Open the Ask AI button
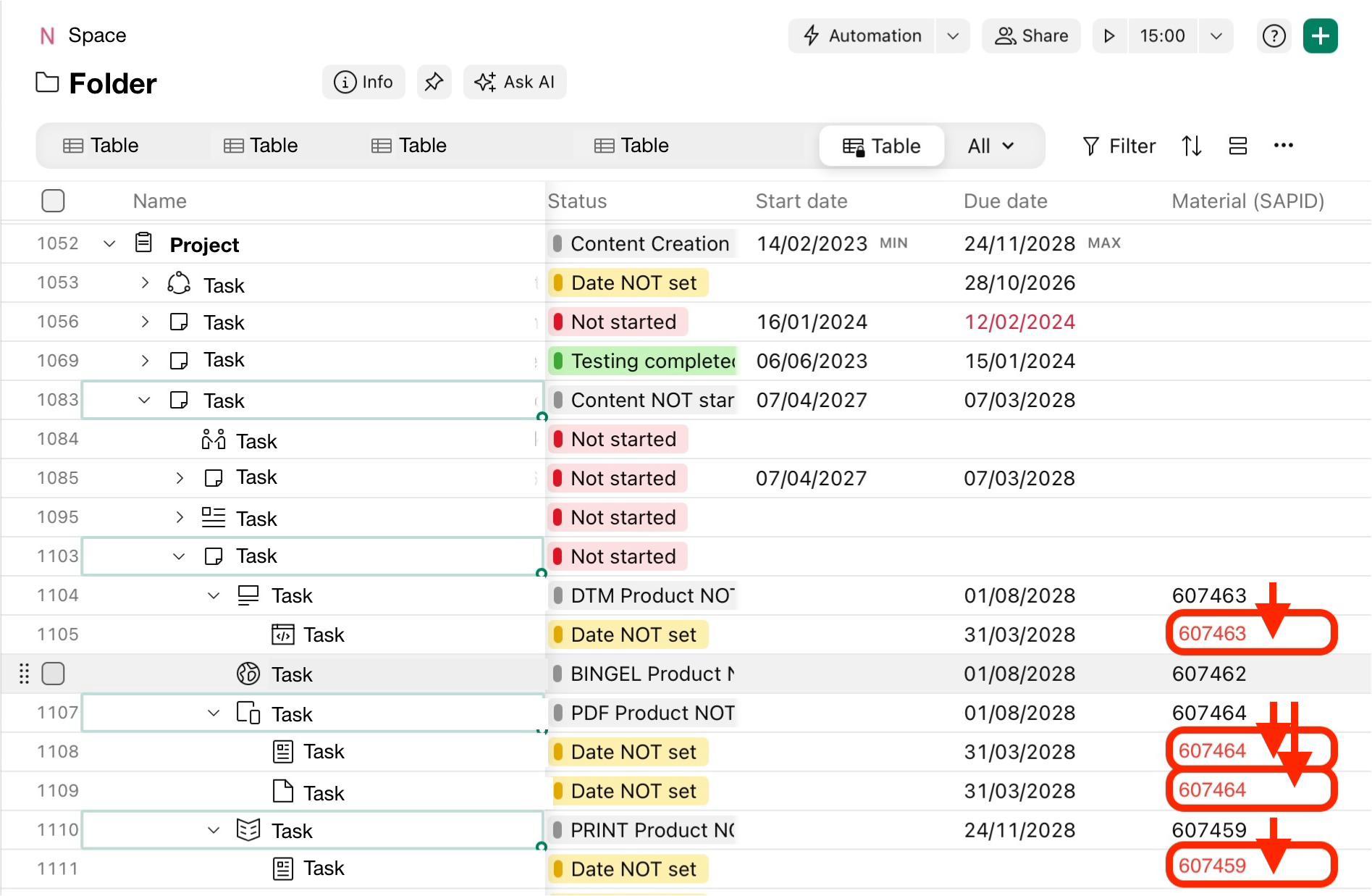Image resolution: width=1372 pixels, height=896 pixels. tap(515, 83)
